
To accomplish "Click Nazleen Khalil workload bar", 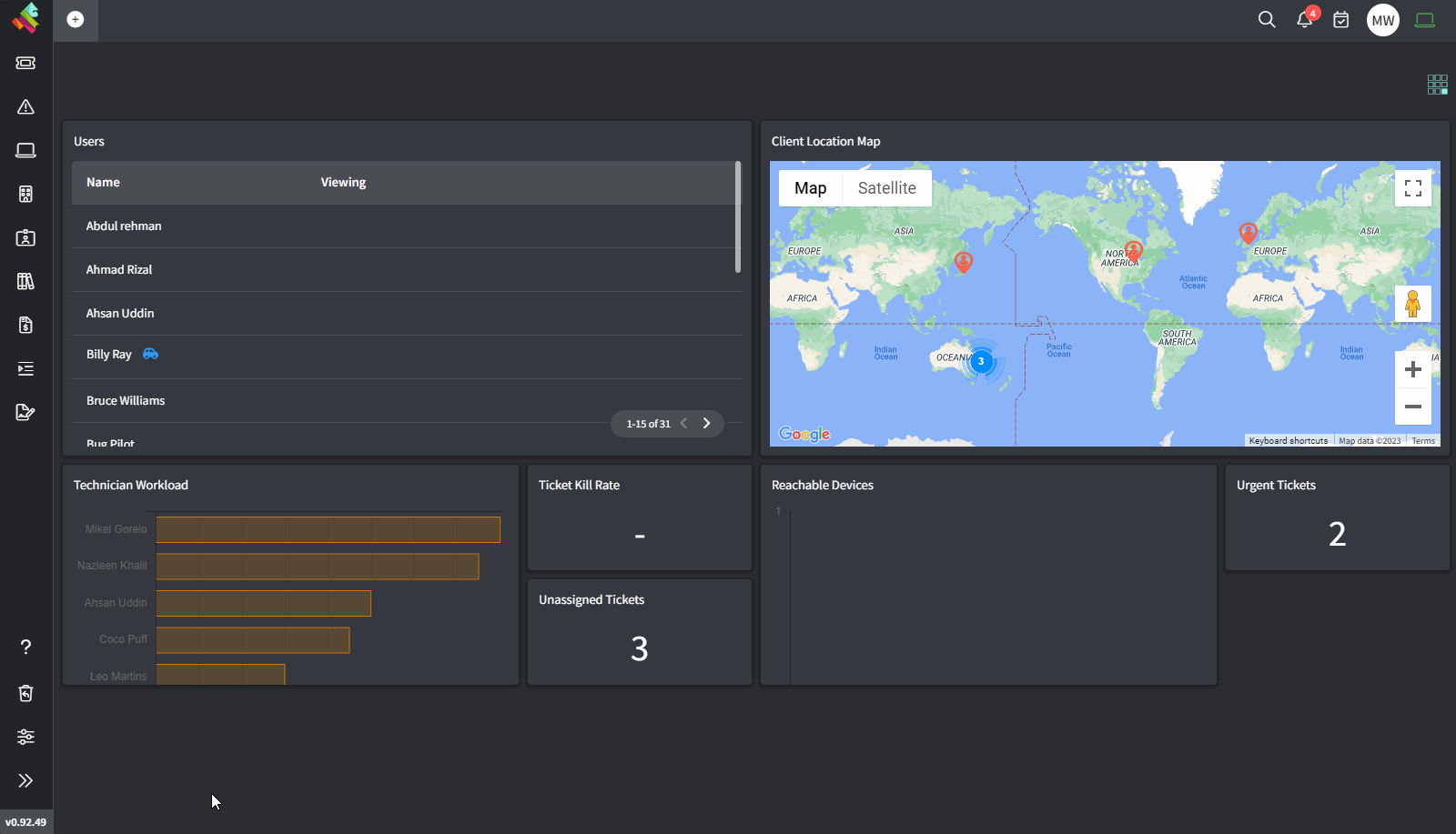I will 318,566.
